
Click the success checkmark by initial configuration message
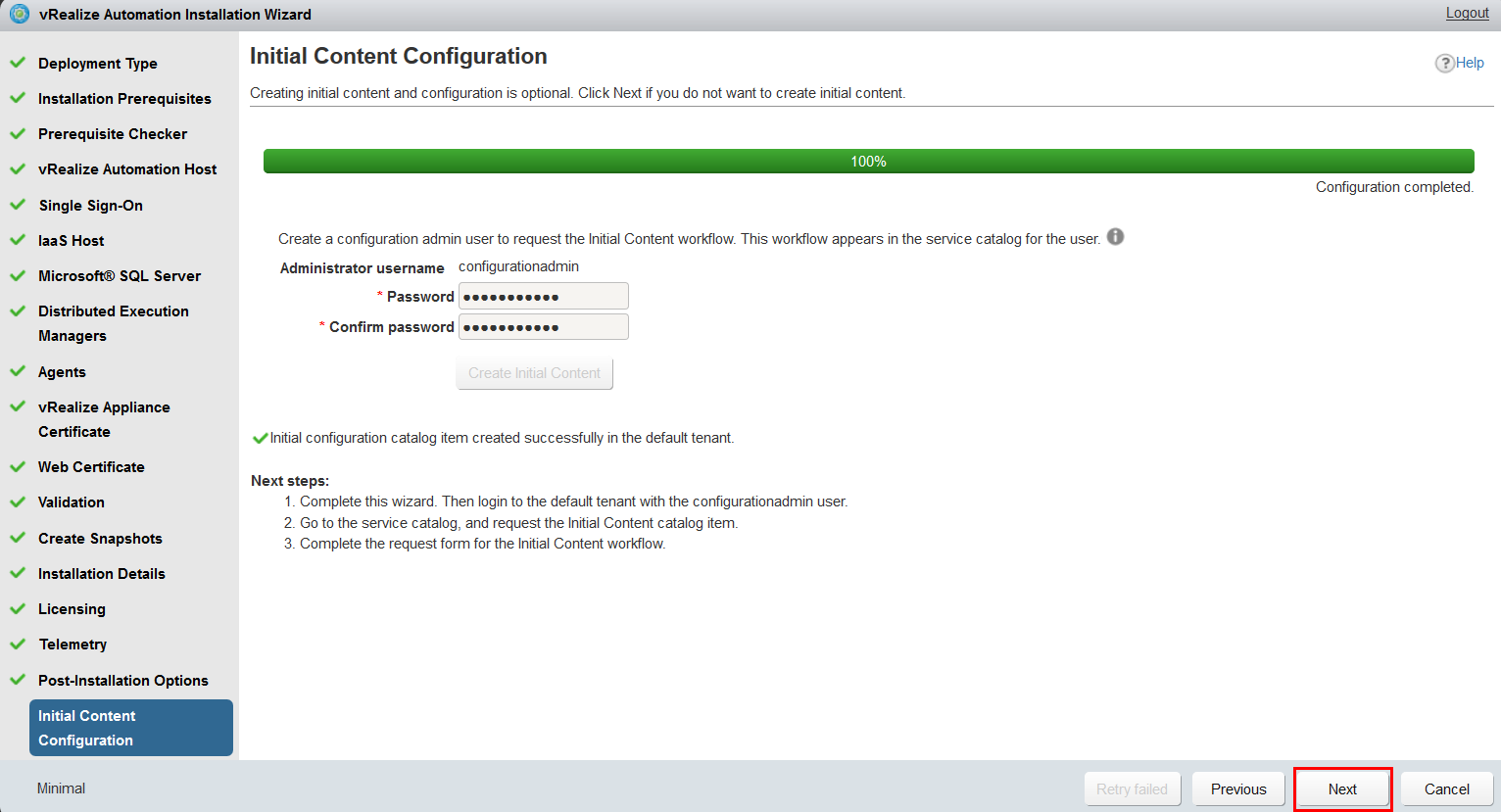click(261, 438)
